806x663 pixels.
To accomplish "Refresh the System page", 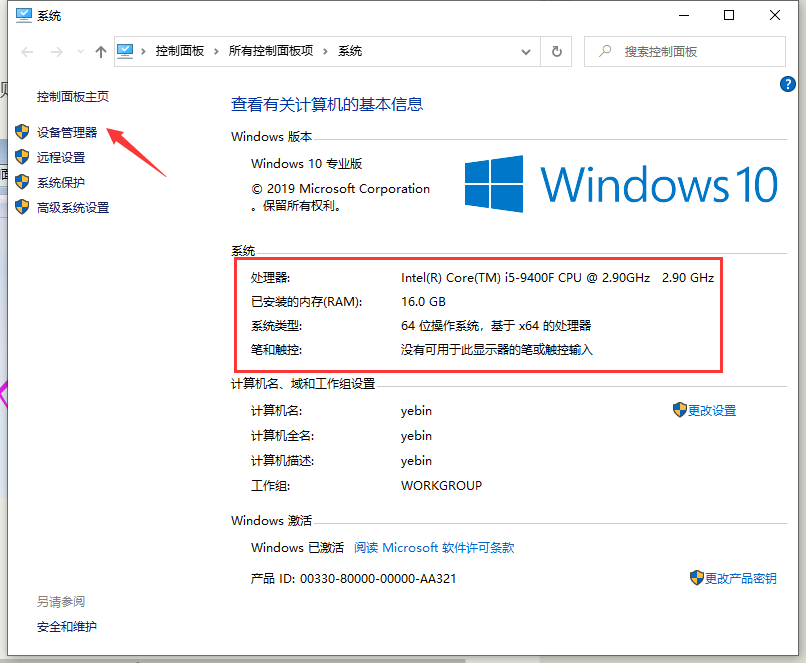I will [556, 51].
